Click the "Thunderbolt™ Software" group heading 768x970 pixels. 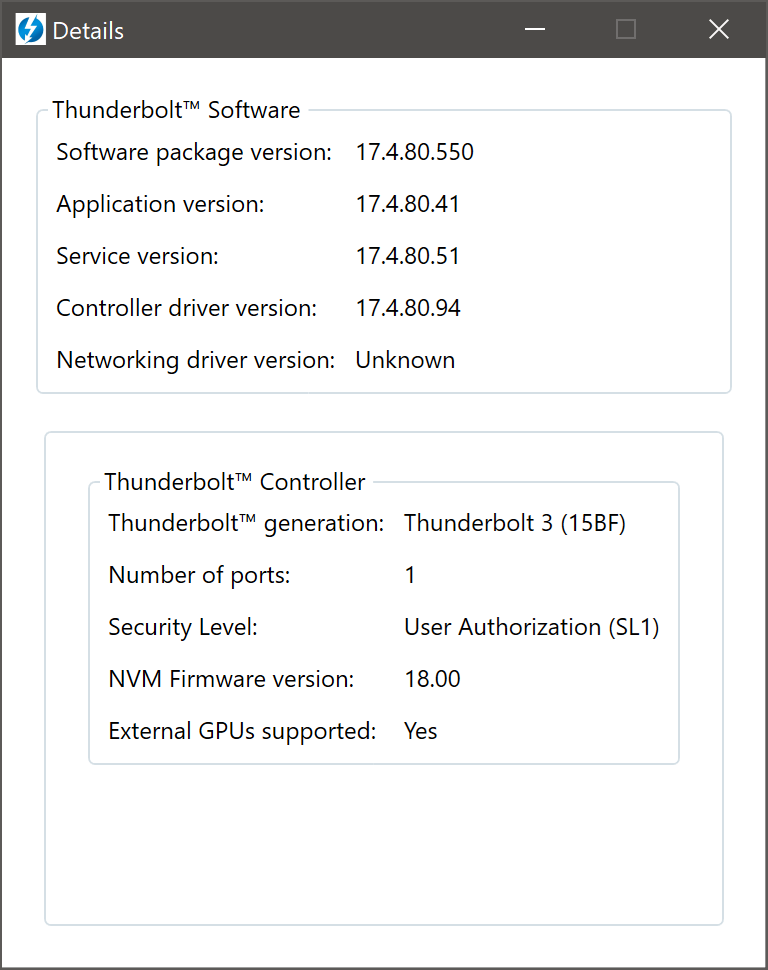tap(176, 110)
